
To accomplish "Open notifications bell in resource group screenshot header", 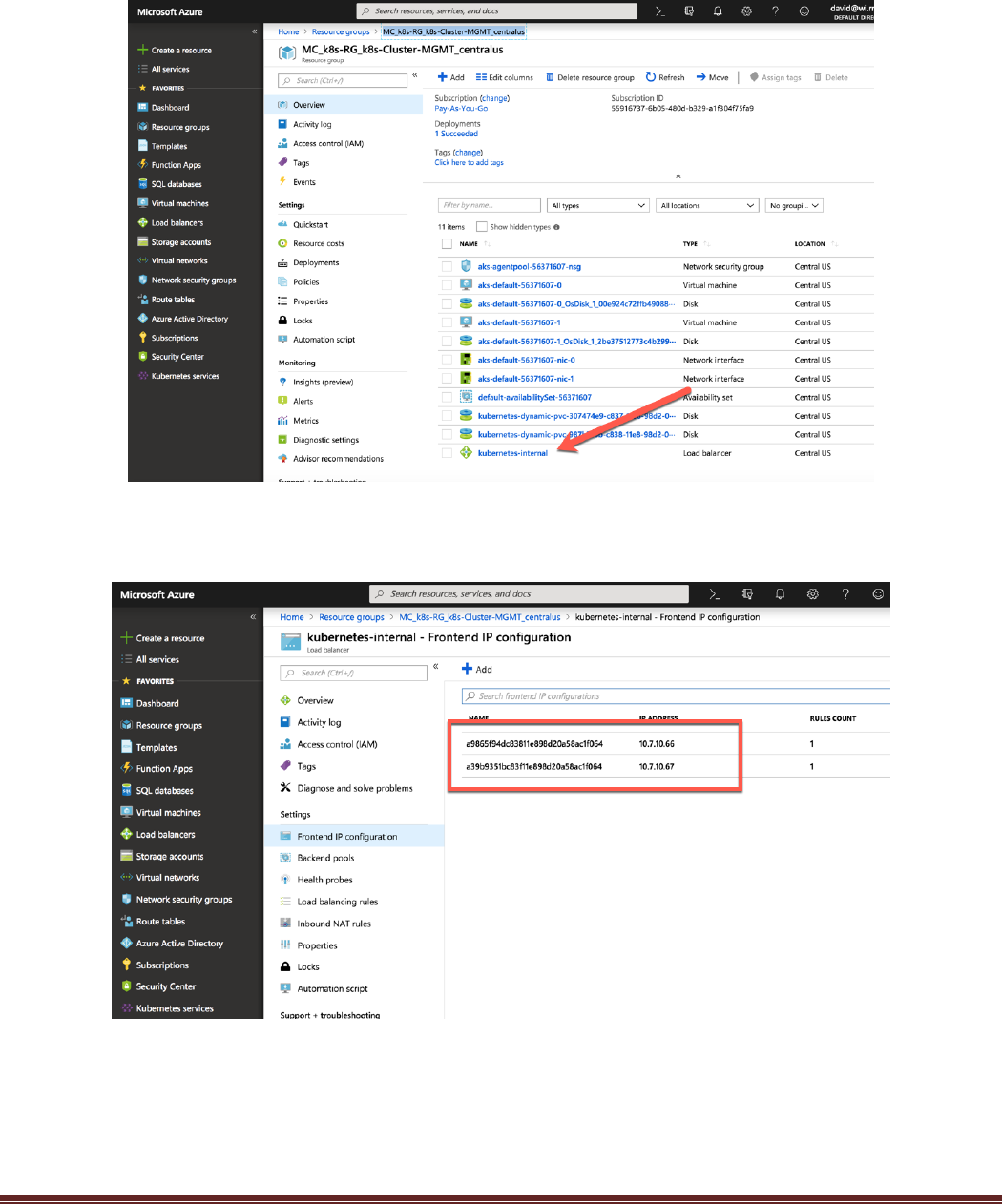I will pyautogui.click(x=718, y=11).
